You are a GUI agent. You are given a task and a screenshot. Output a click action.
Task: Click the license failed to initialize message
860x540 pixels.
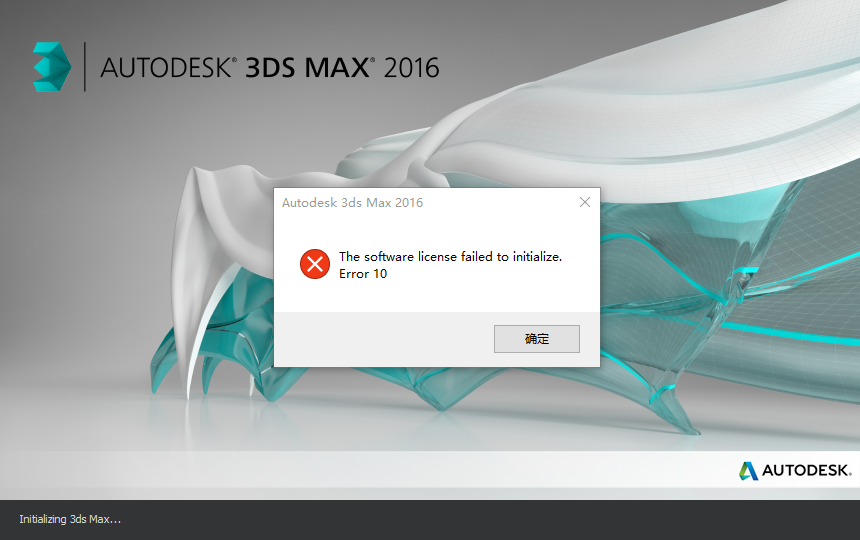click(x=450, y=257)
